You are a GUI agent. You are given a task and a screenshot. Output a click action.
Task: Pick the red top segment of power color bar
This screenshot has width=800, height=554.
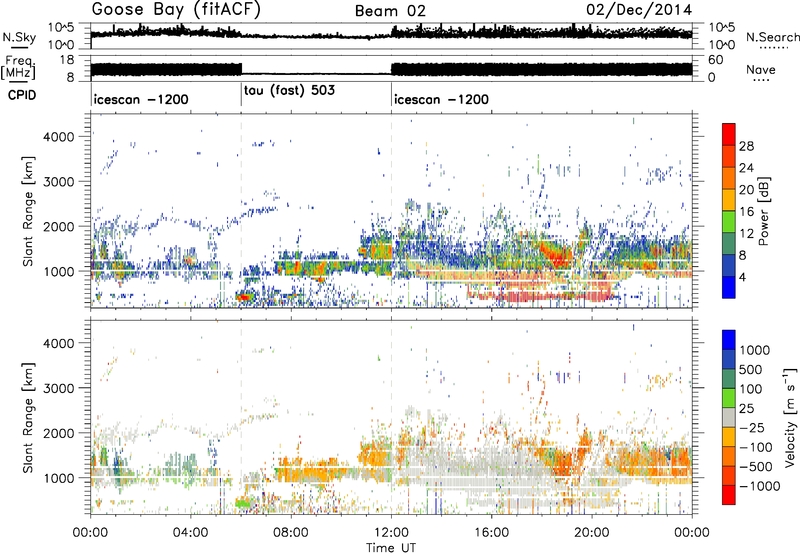click(x=729, y=134)
